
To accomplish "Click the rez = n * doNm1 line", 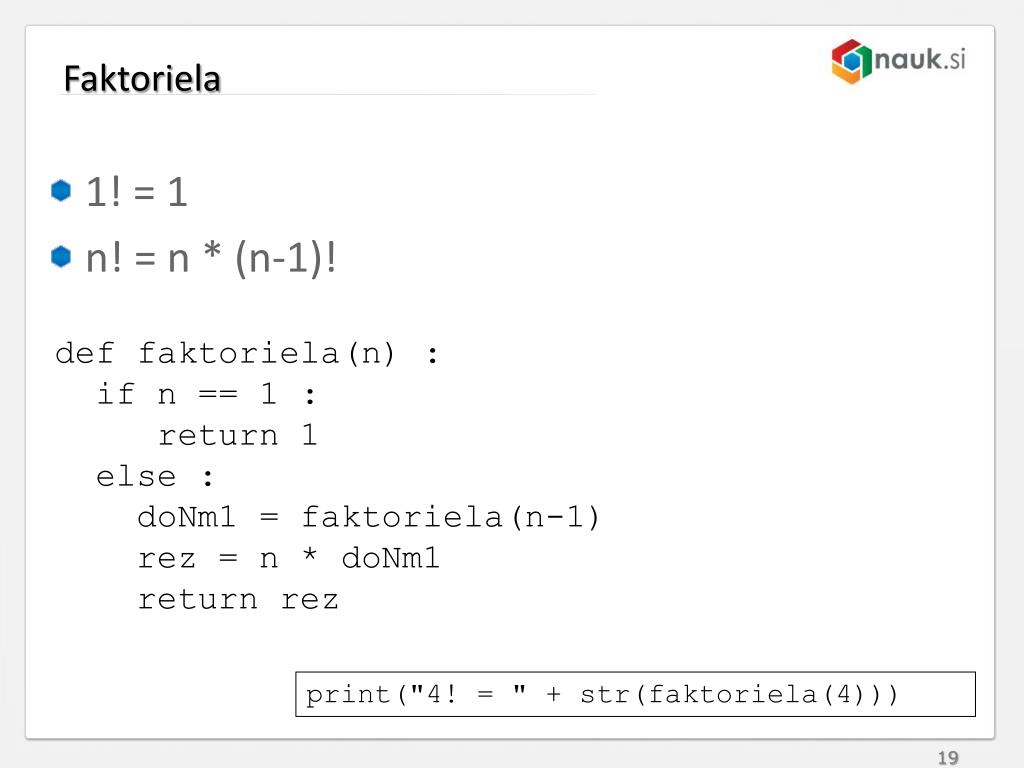I will pos(288,558).
